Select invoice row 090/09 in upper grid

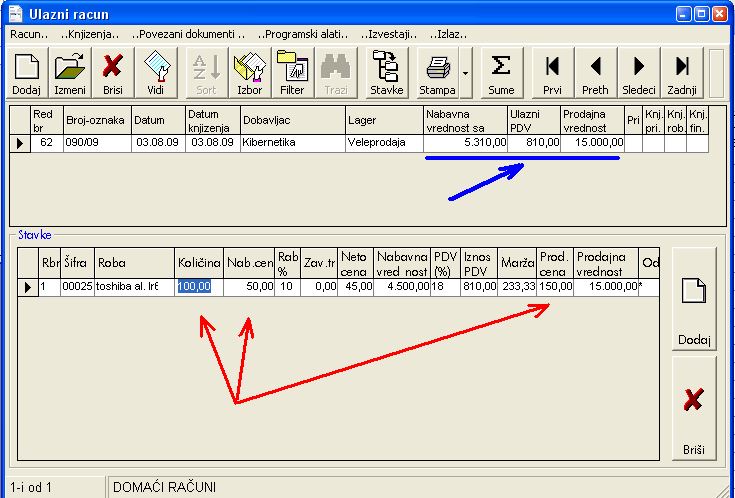(x=96, y=143)
